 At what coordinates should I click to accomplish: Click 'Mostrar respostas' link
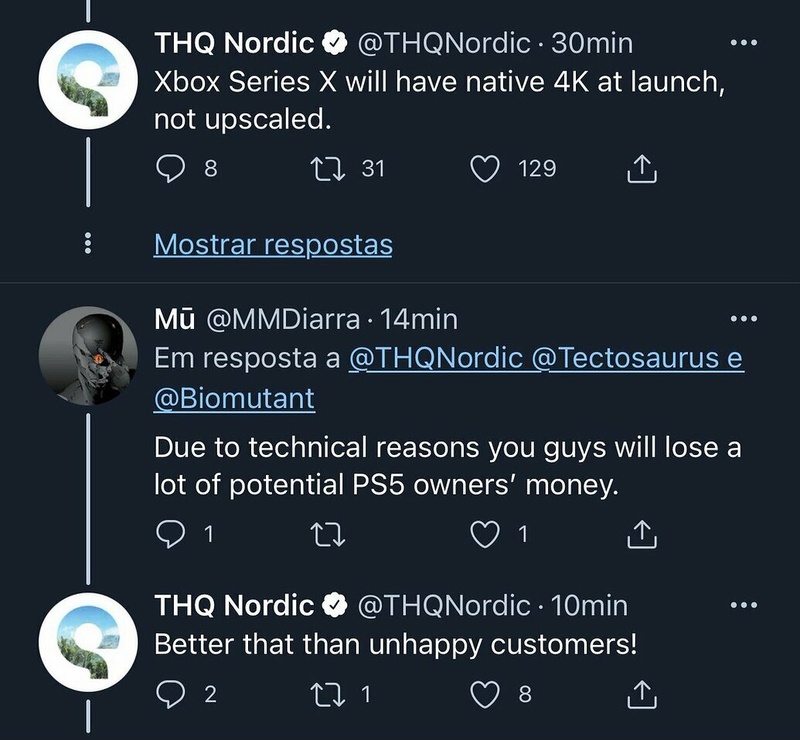point(272,244)
